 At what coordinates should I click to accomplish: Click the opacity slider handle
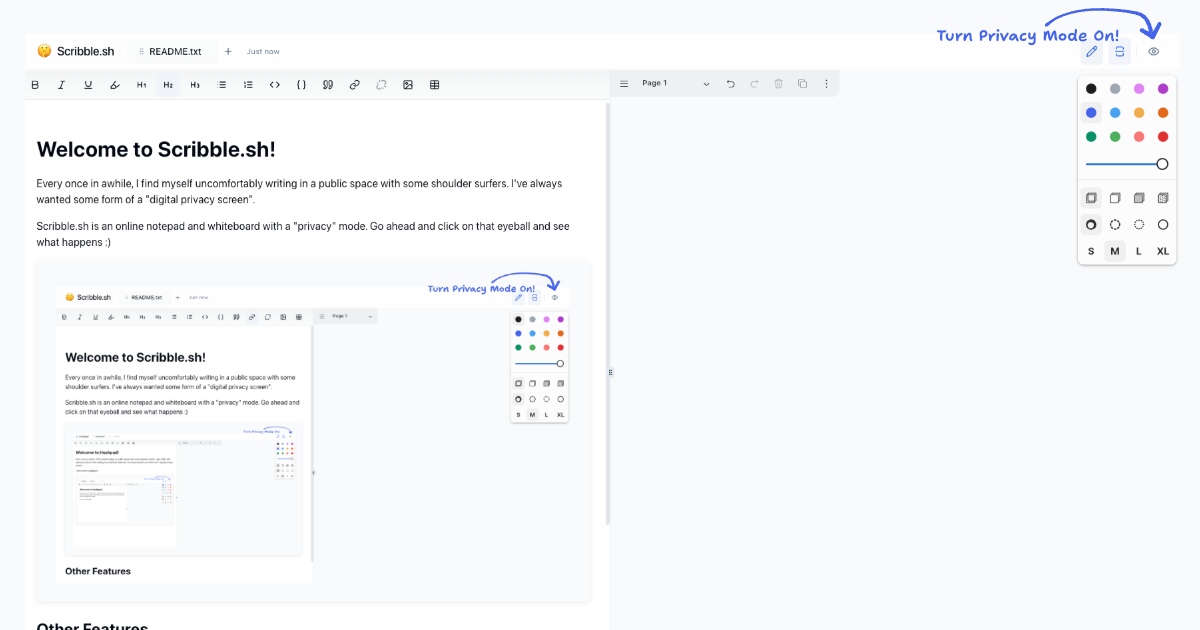point(1162,164)
